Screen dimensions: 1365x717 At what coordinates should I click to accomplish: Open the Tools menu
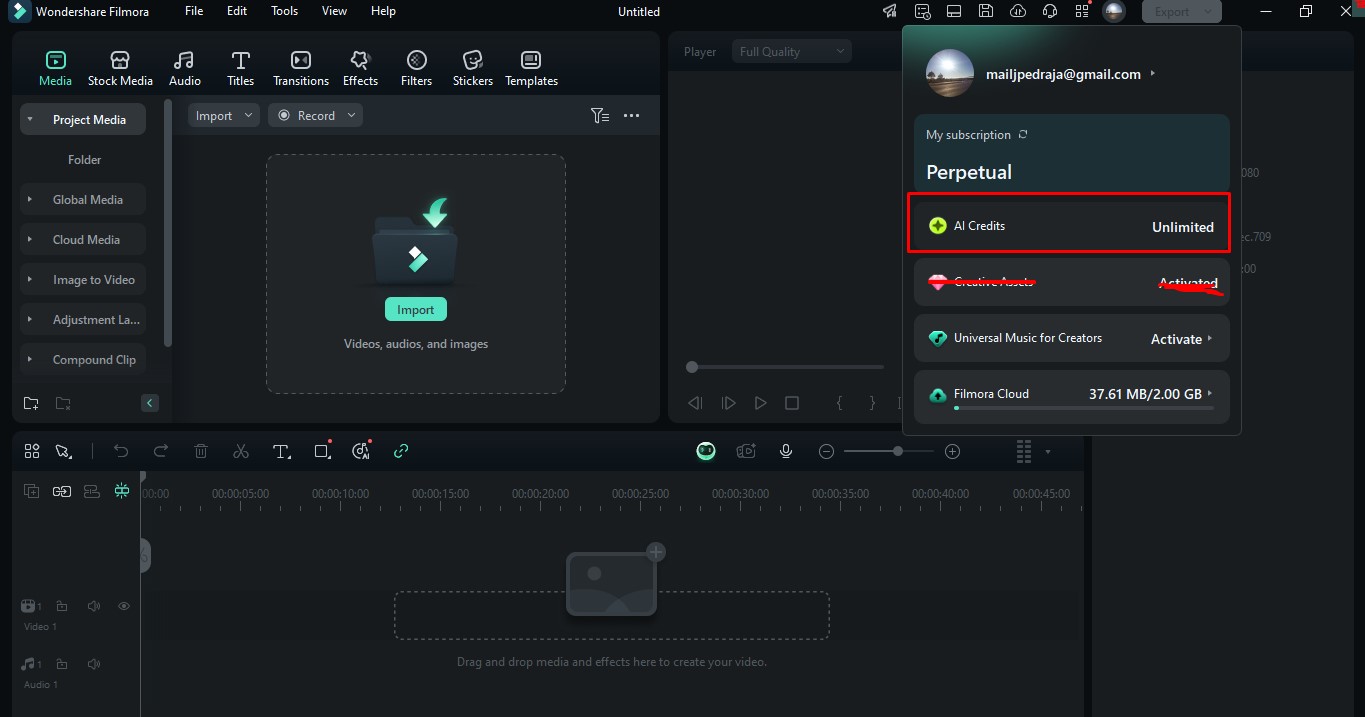[x=283, y=11]
